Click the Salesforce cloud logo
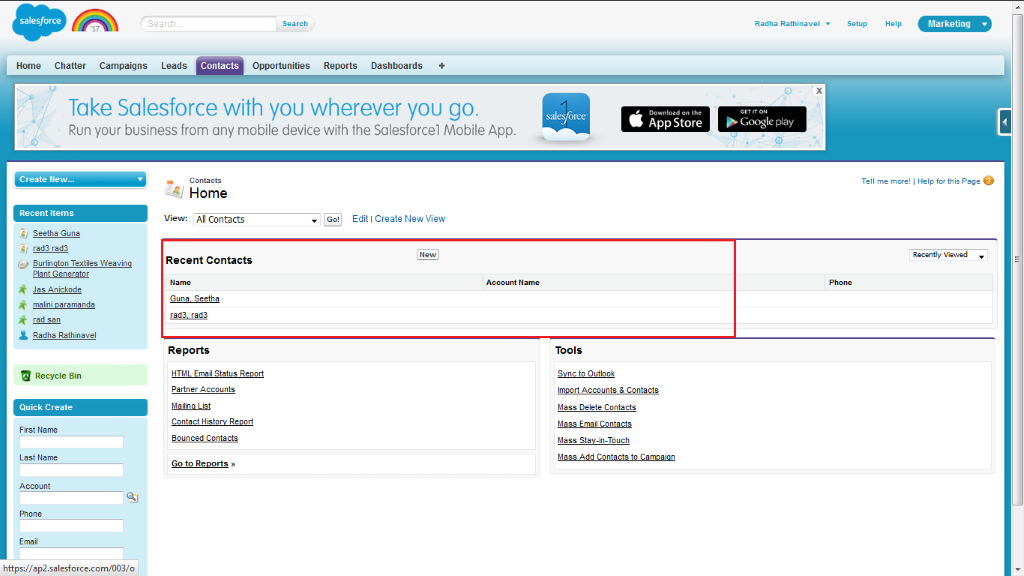 click(x=39, y=22)
